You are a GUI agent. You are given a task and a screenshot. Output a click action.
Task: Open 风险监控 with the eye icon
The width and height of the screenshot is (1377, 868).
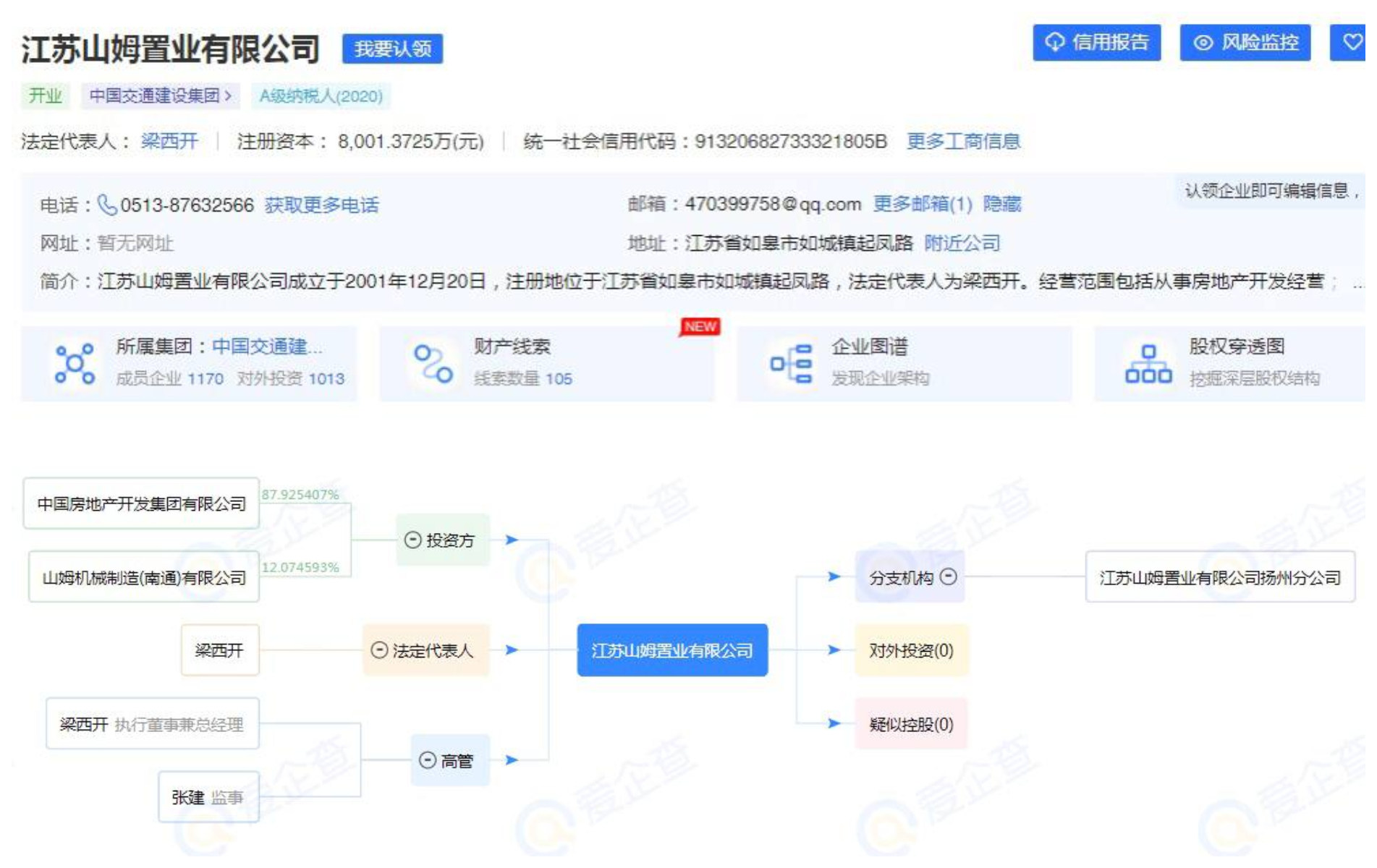point(1245,43)
